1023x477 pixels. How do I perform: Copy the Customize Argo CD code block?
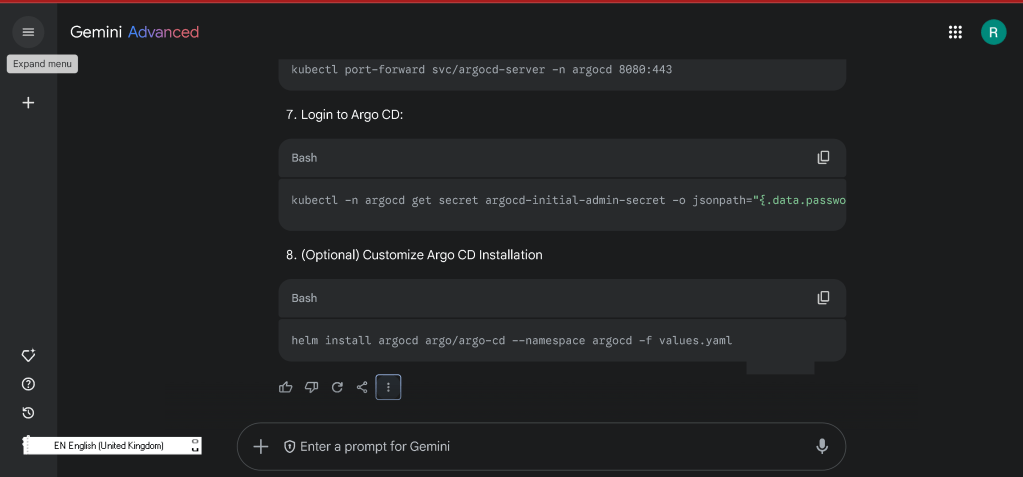(x=823, y=298)
